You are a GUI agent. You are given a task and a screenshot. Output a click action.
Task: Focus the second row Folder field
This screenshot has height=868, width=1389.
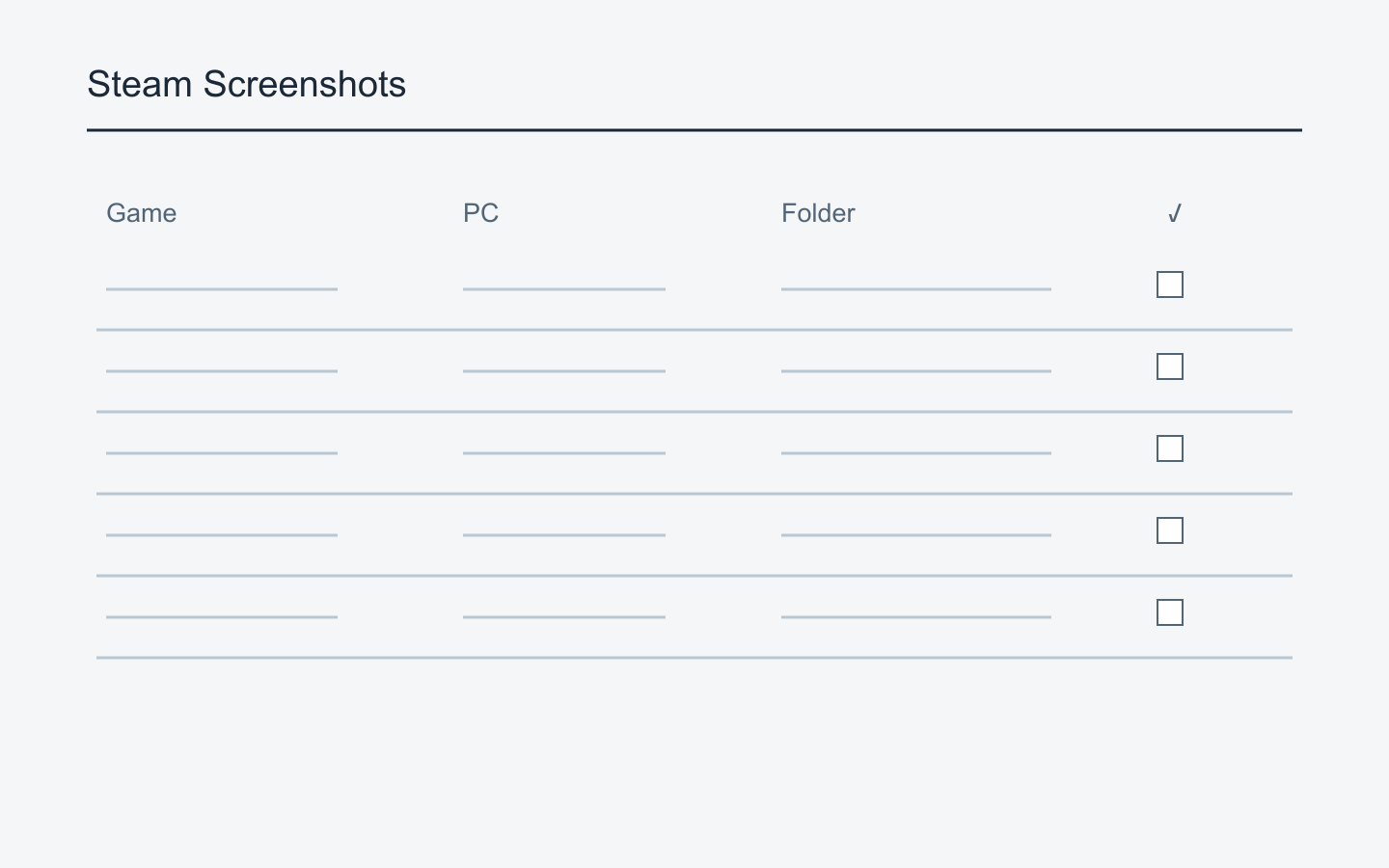[x=916, y=358]
